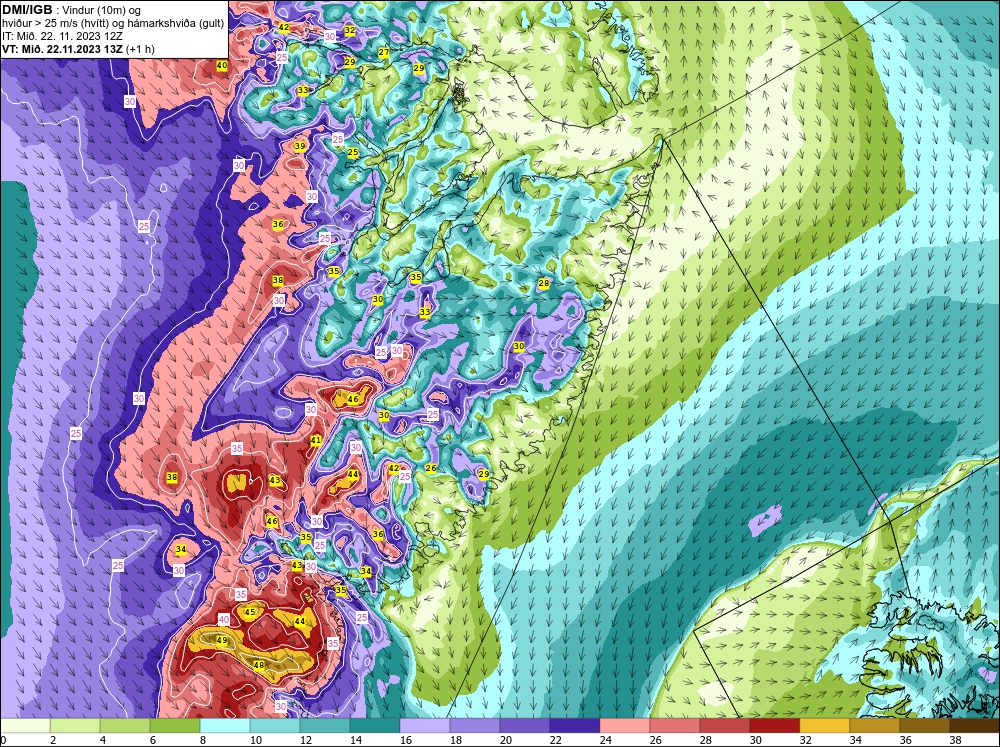Click the yellow 40 max gust label

pos(222,65)
